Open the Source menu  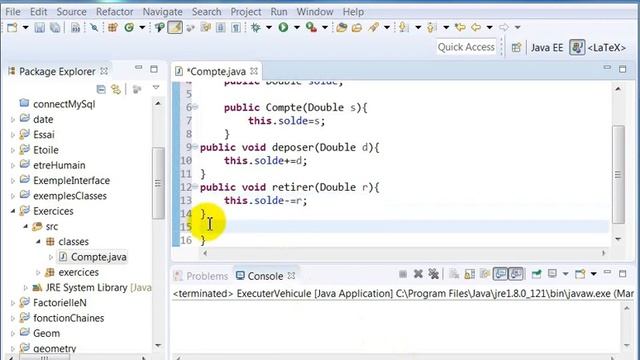[71, 11]
